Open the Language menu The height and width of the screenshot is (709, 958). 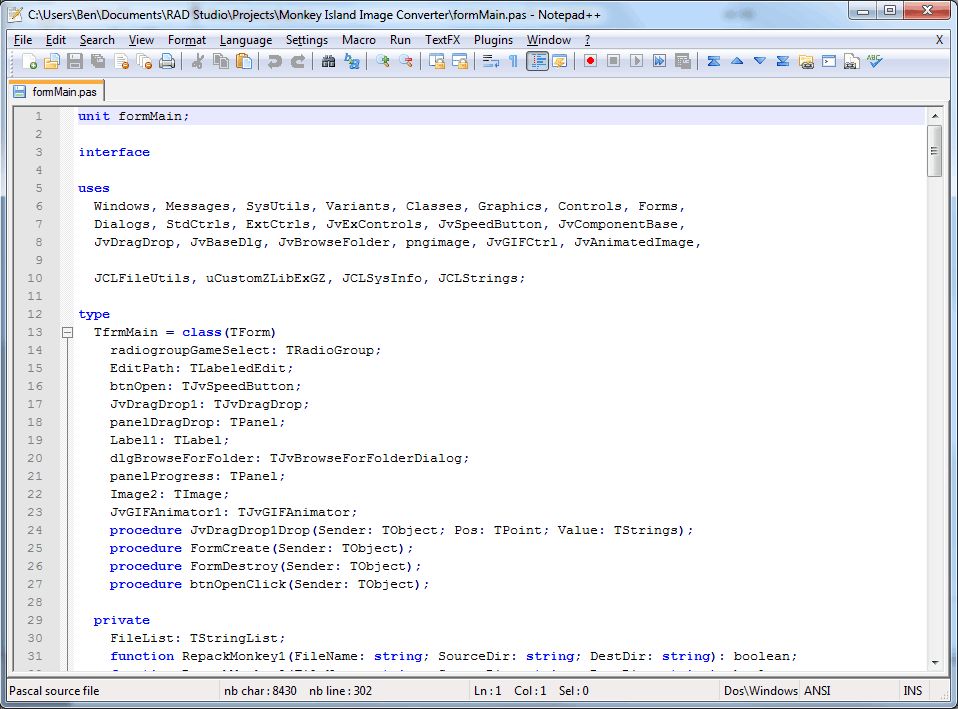click(x=246, y=40)
